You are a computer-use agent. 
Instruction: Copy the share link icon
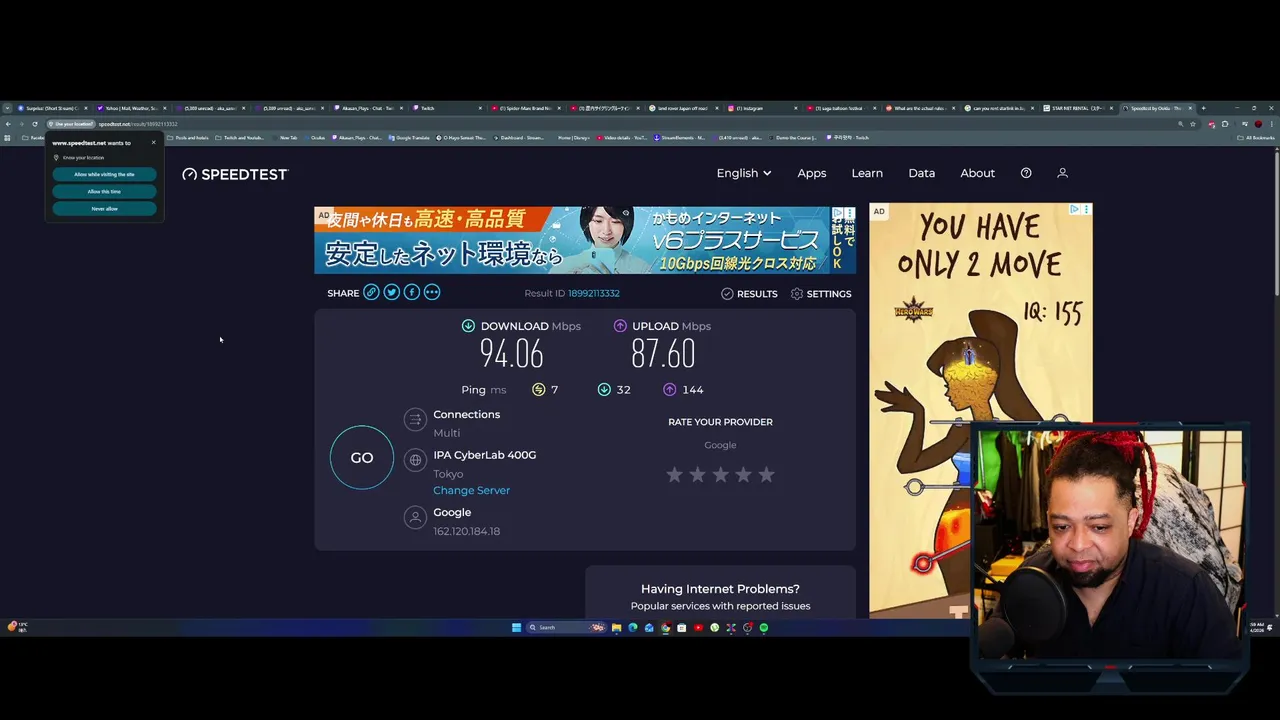coord(371,292)
